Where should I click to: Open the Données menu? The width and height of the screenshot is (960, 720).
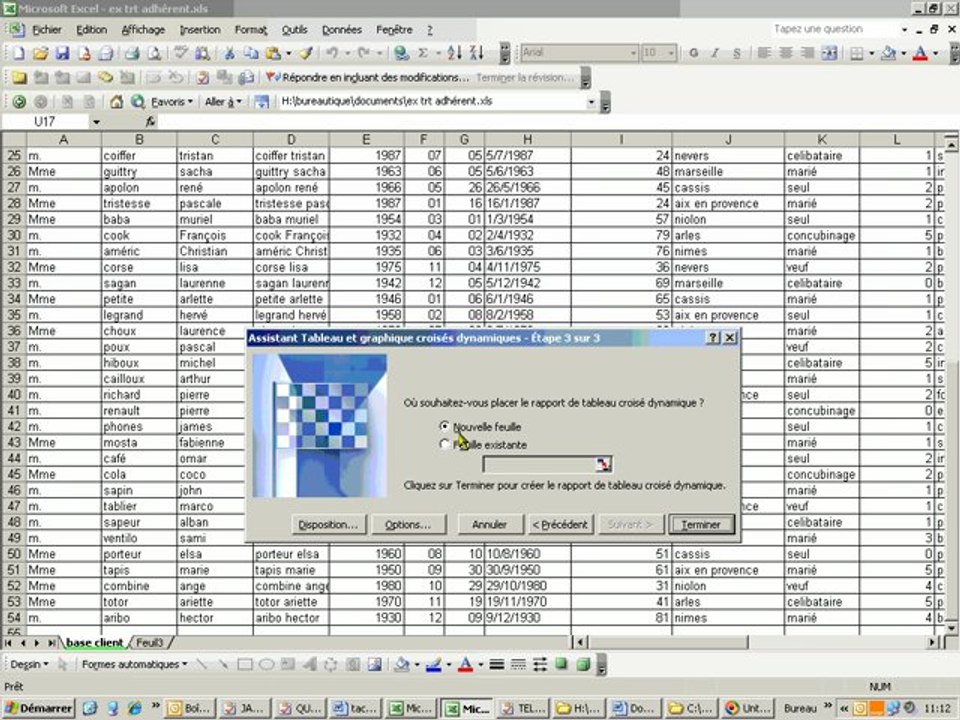click(342, 29)
